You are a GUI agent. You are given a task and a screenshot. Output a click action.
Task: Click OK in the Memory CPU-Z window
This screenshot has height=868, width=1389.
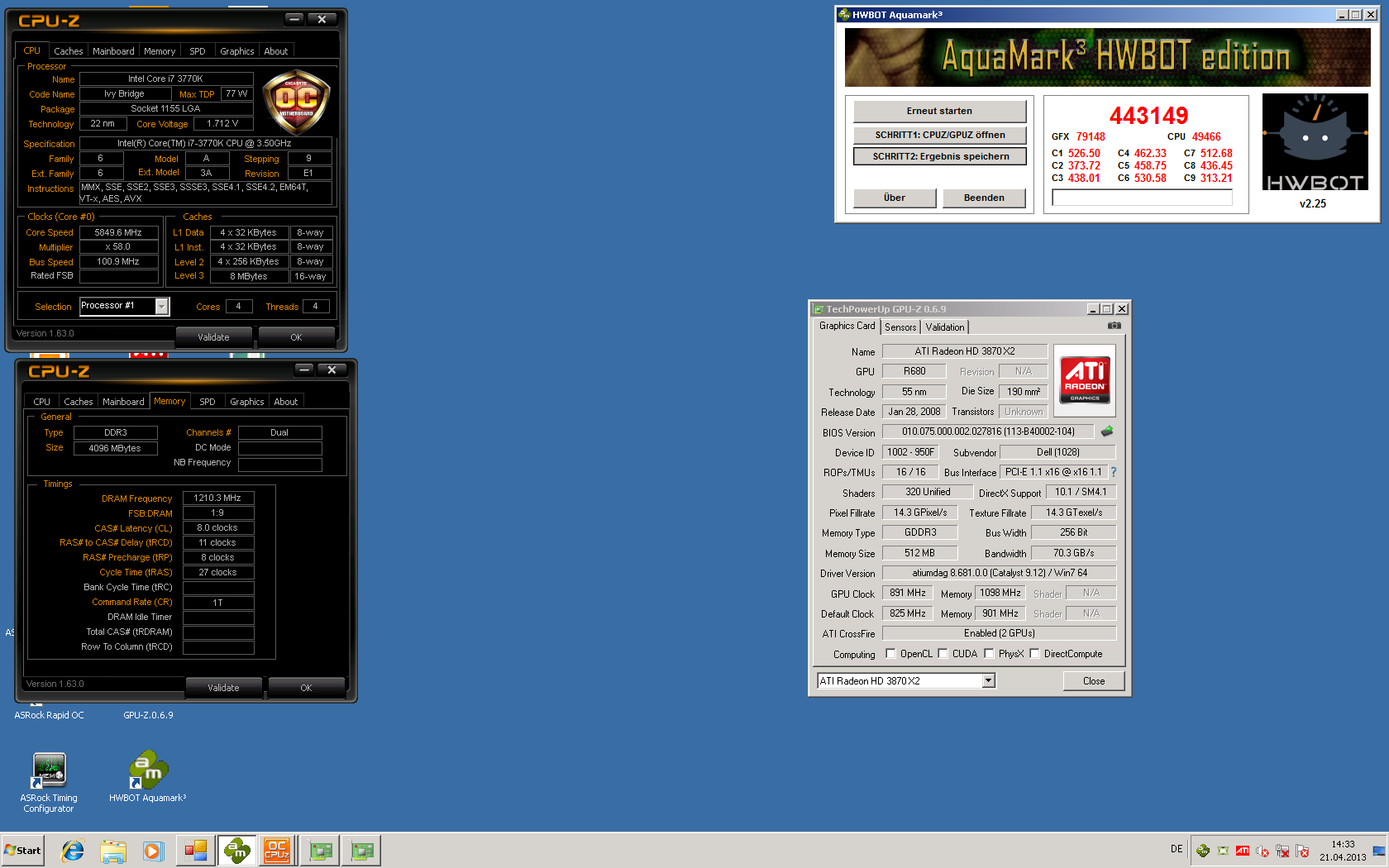pos(306,688)
